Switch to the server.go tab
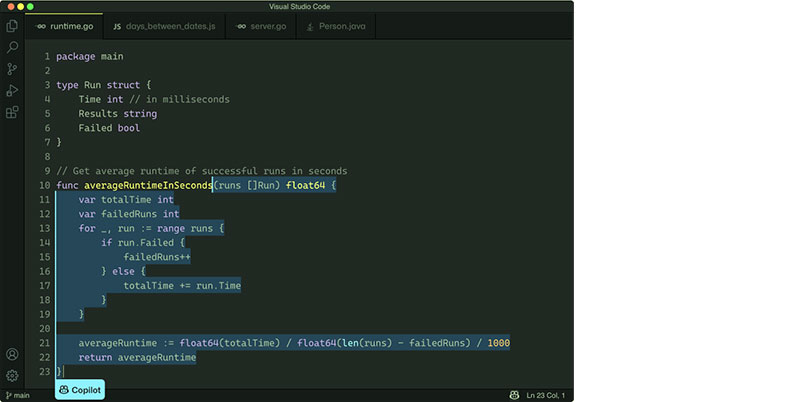 (261, 26)
